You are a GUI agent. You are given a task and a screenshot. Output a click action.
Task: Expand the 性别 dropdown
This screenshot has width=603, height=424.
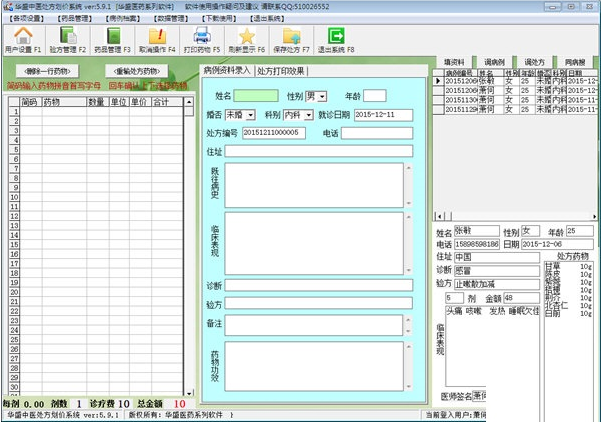[x=323, y=96]
